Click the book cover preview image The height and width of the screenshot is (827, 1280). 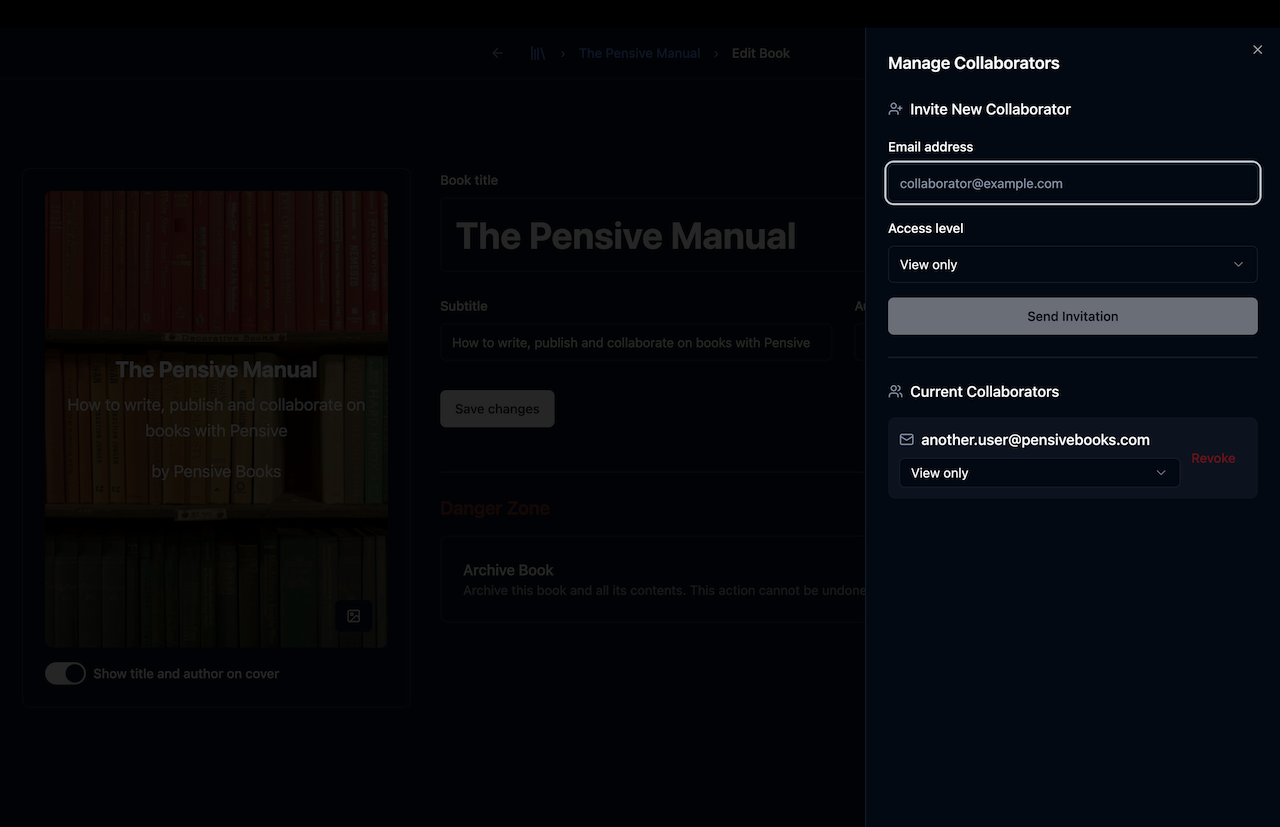tap(216, 419)
